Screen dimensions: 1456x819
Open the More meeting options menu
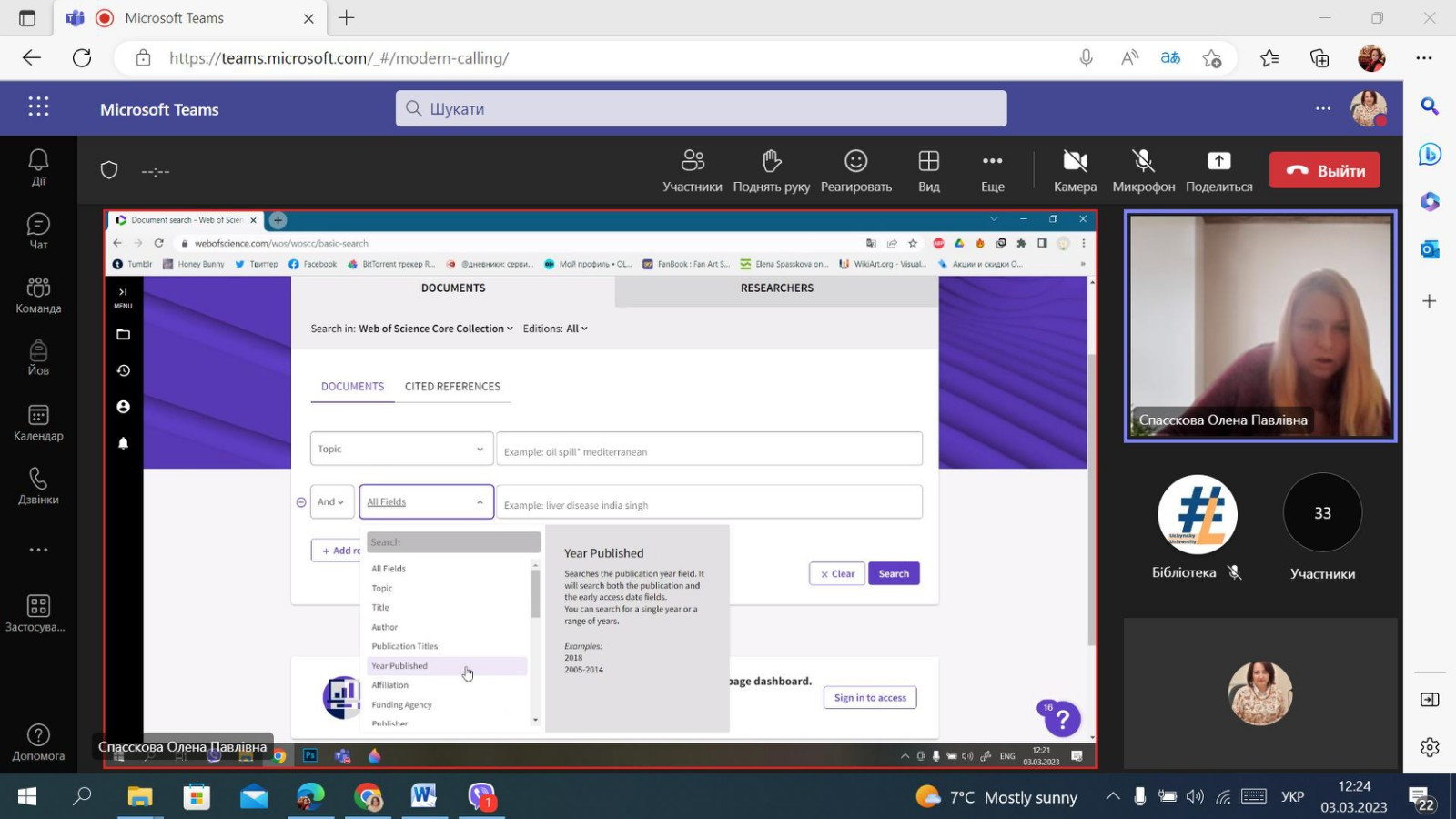[x=992, y=170]
